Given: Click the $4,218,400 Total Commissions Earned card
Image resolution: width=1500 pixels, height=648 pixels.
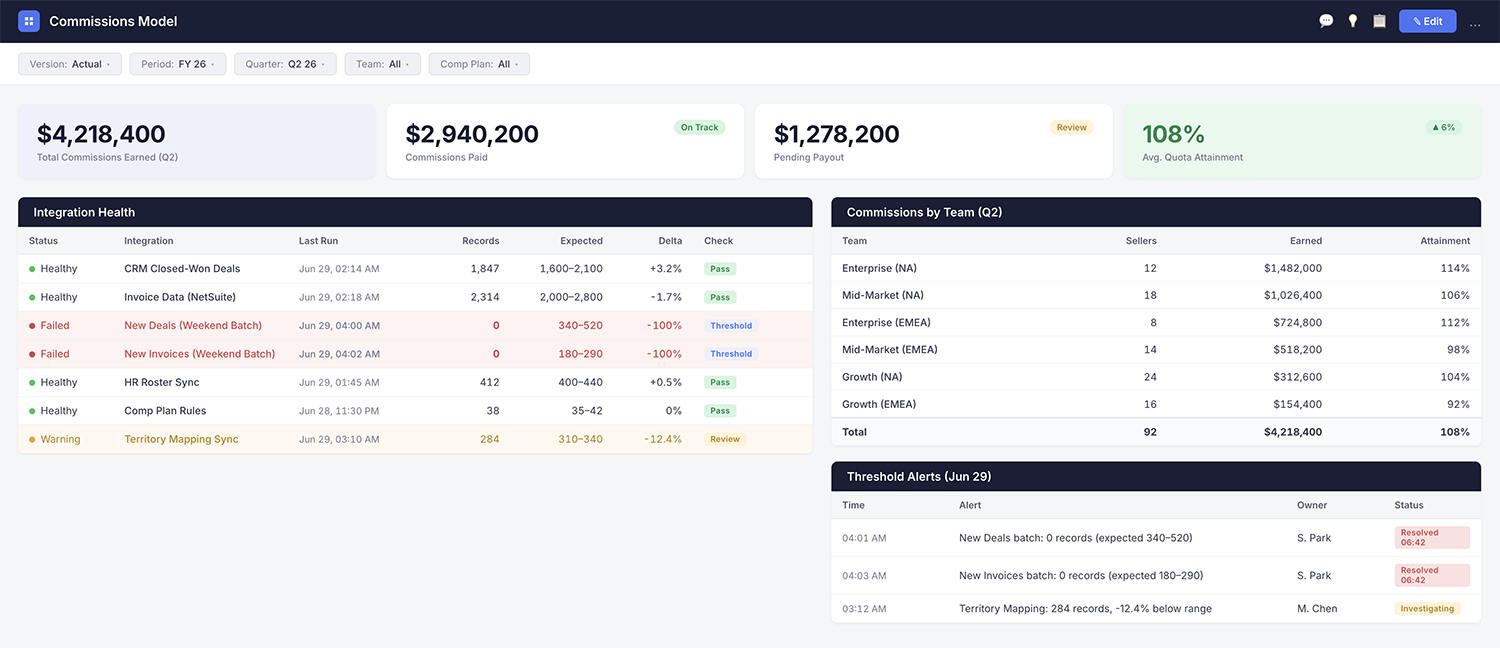Looking at the screenshot, I should (x=197, y=141).
